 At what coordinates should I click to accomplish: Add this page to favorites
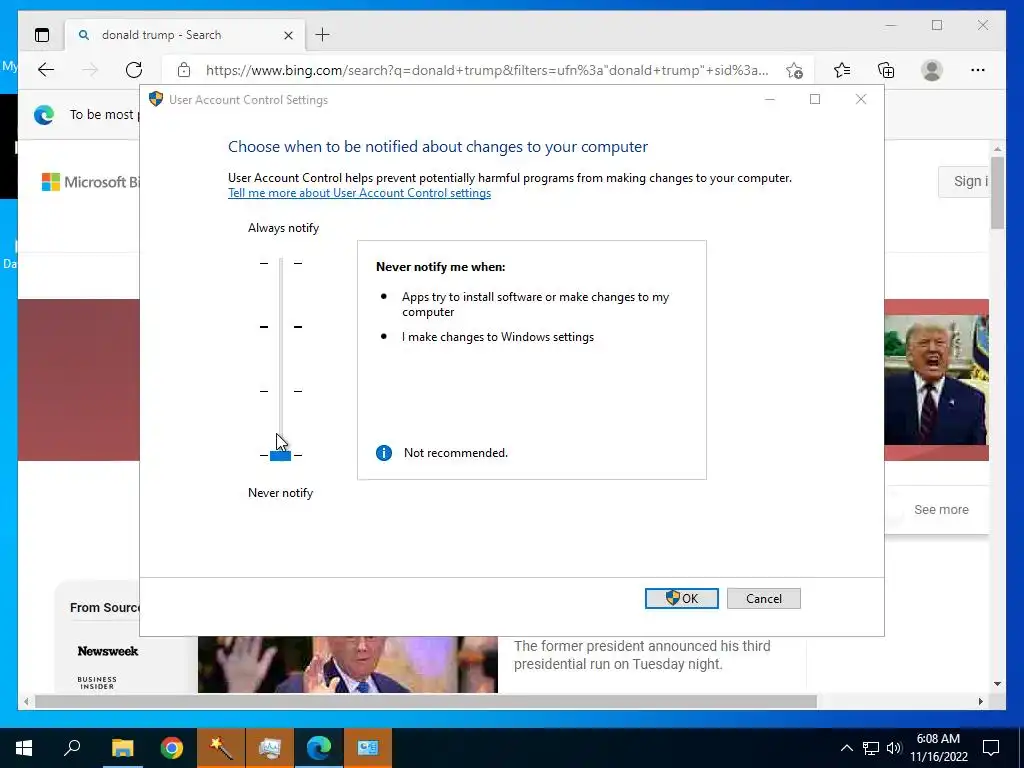(794, 71)
